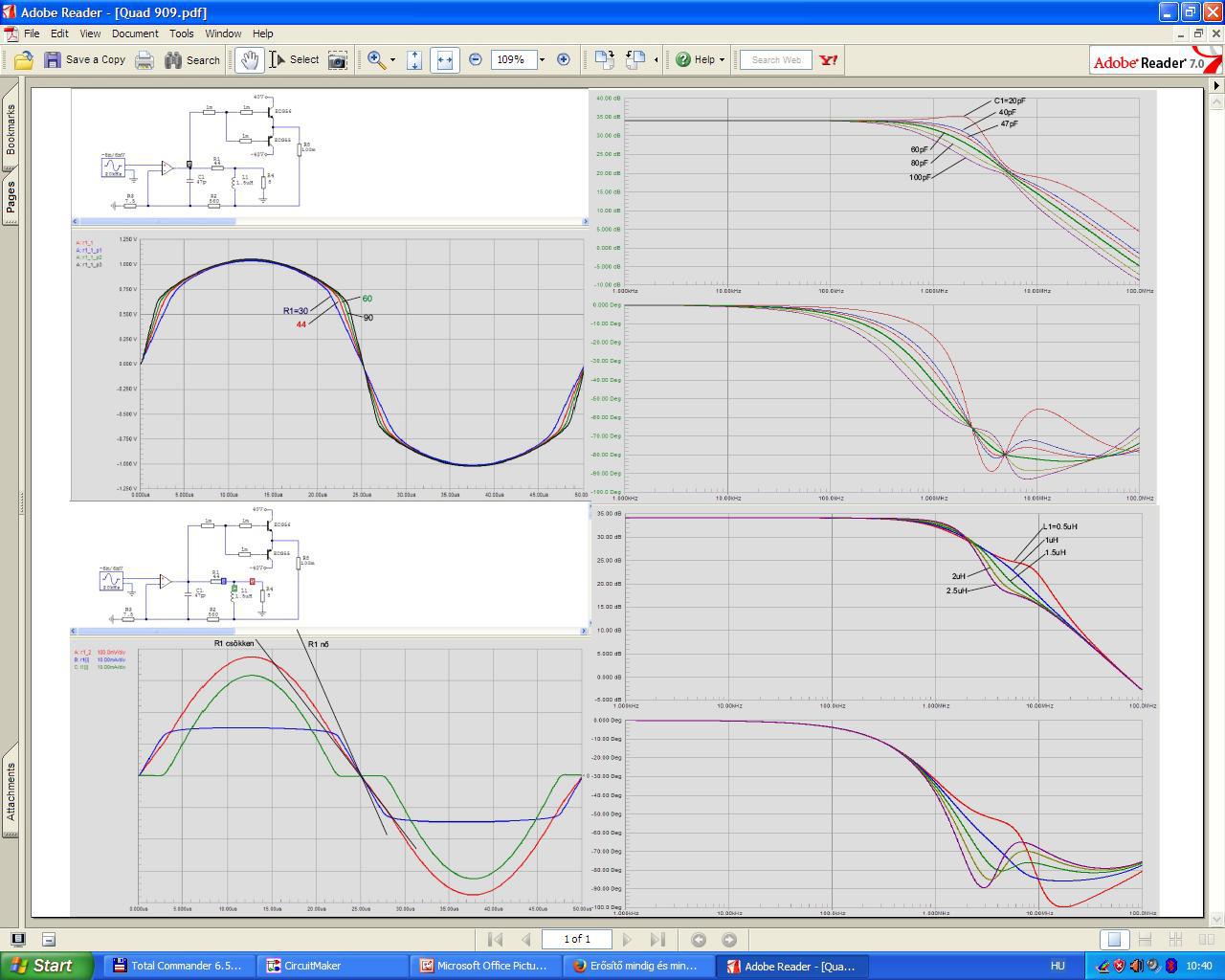This screenshot has height=980, width=1225.
Task: Open Search with the binoculars button
Action: coord(192,60)
